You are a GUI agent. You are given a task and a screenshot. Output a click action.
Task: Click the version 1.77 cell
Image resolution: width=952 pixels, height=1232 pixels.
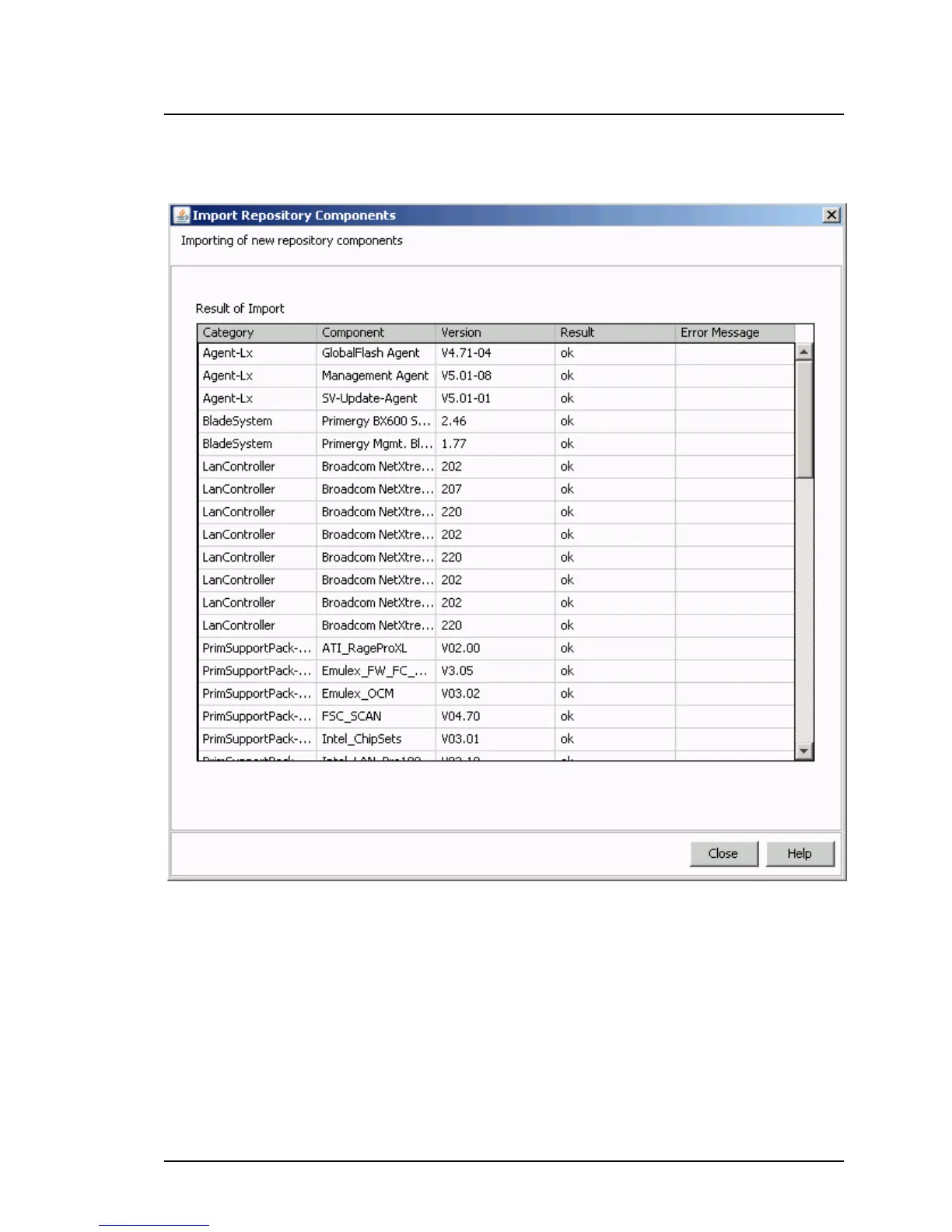coord(495,443)
